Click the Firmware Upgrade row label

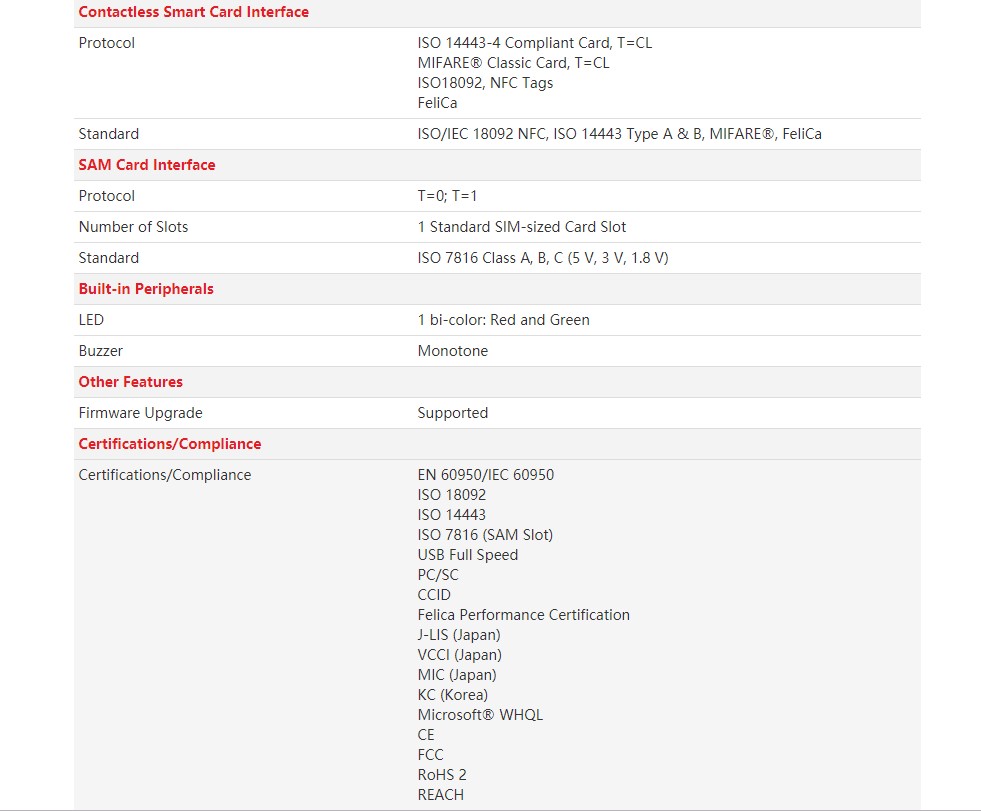[140, 413]
